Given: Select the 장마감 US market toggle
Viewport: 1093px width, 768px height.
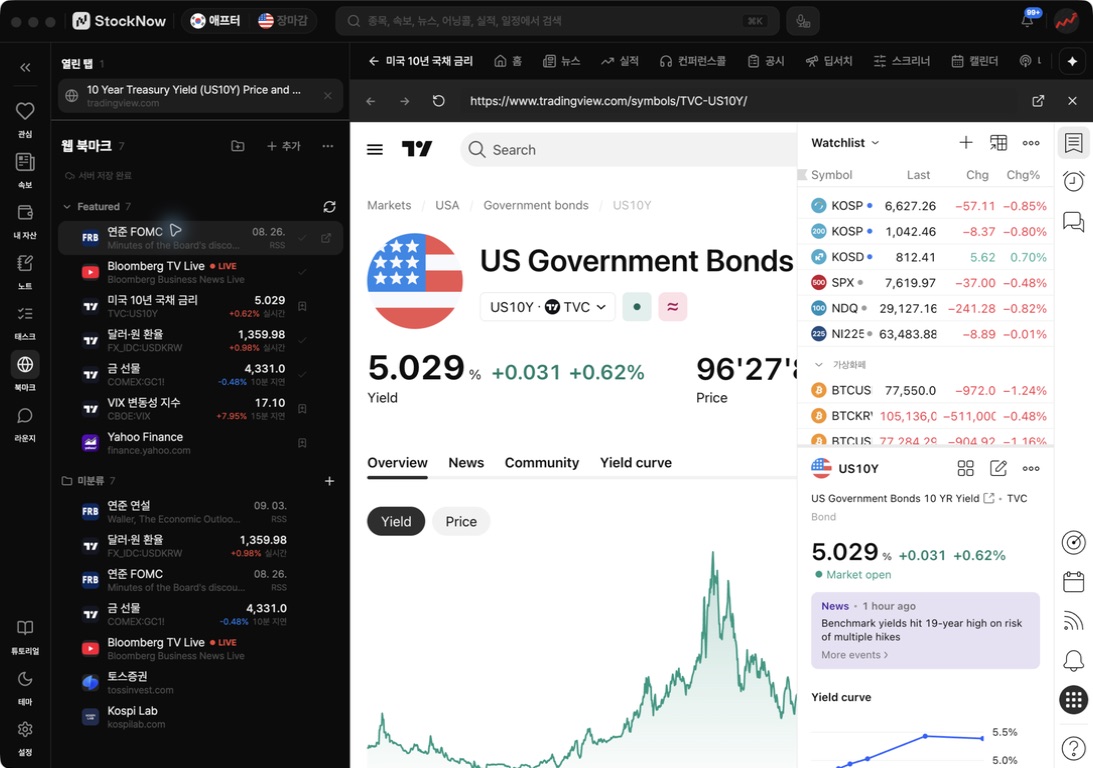Looking at the screenshot, I should pos(282,21).
